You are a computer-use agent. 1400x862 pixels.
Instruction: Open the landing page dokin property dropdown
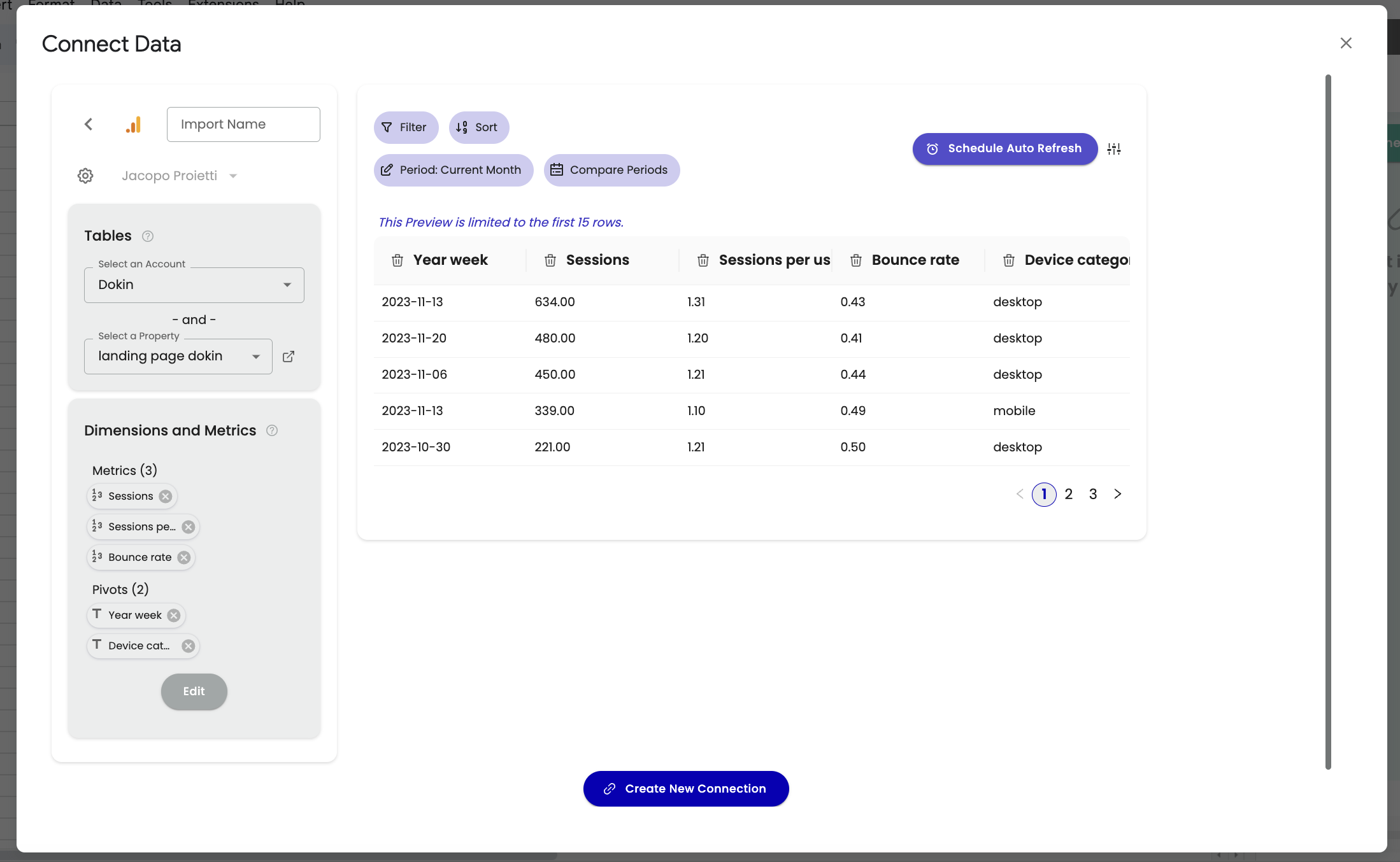click(178, 357)
